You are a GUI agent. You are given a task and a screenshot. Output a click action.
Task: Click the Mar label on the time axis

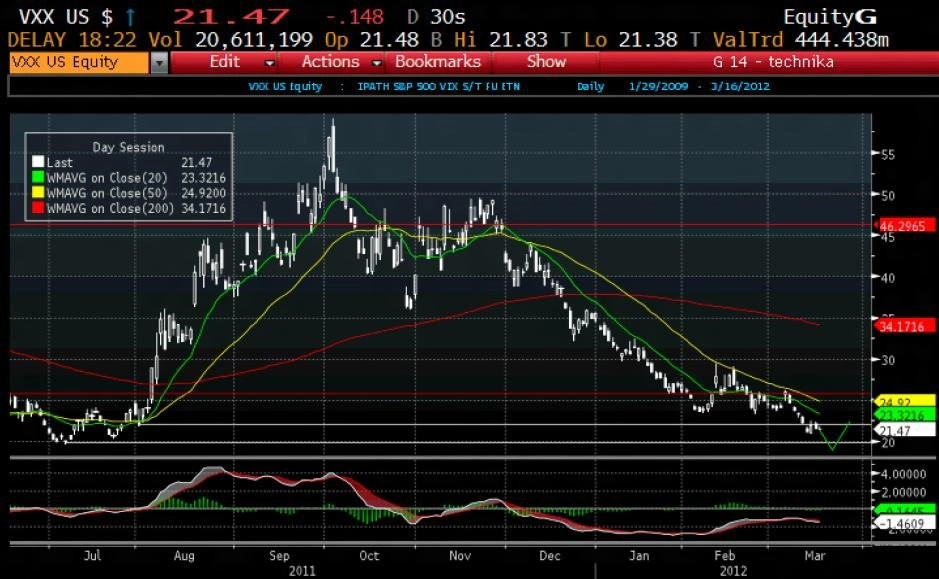(814, 556)
